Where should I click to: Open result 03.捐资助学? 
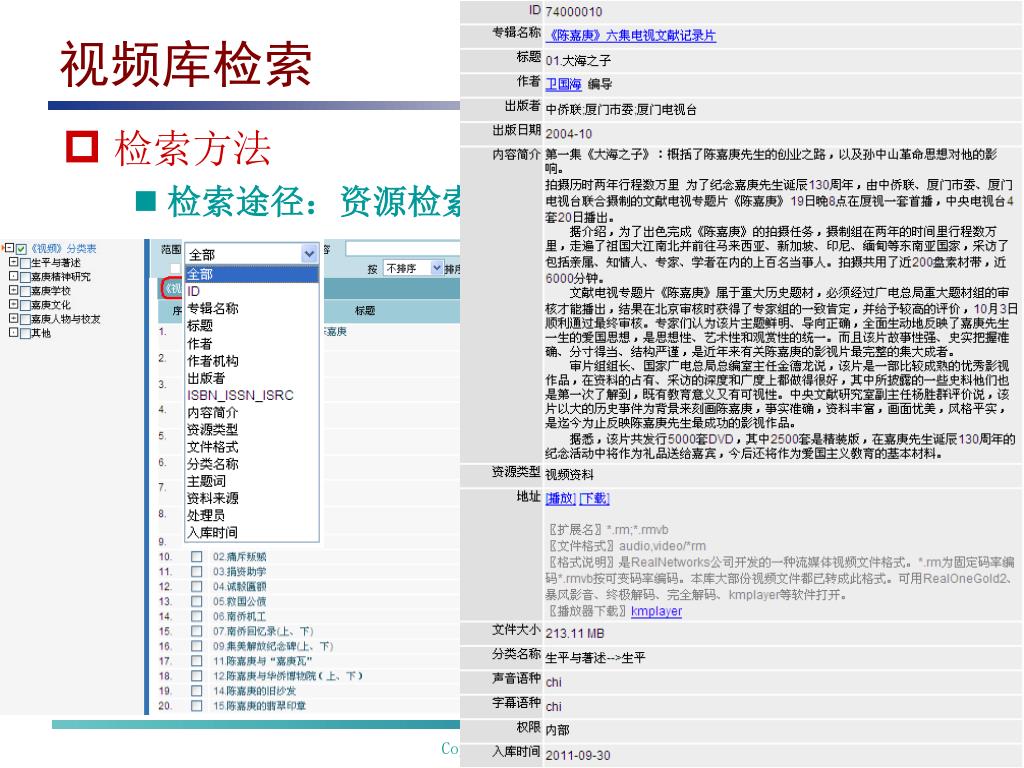(x=239, y=572)
